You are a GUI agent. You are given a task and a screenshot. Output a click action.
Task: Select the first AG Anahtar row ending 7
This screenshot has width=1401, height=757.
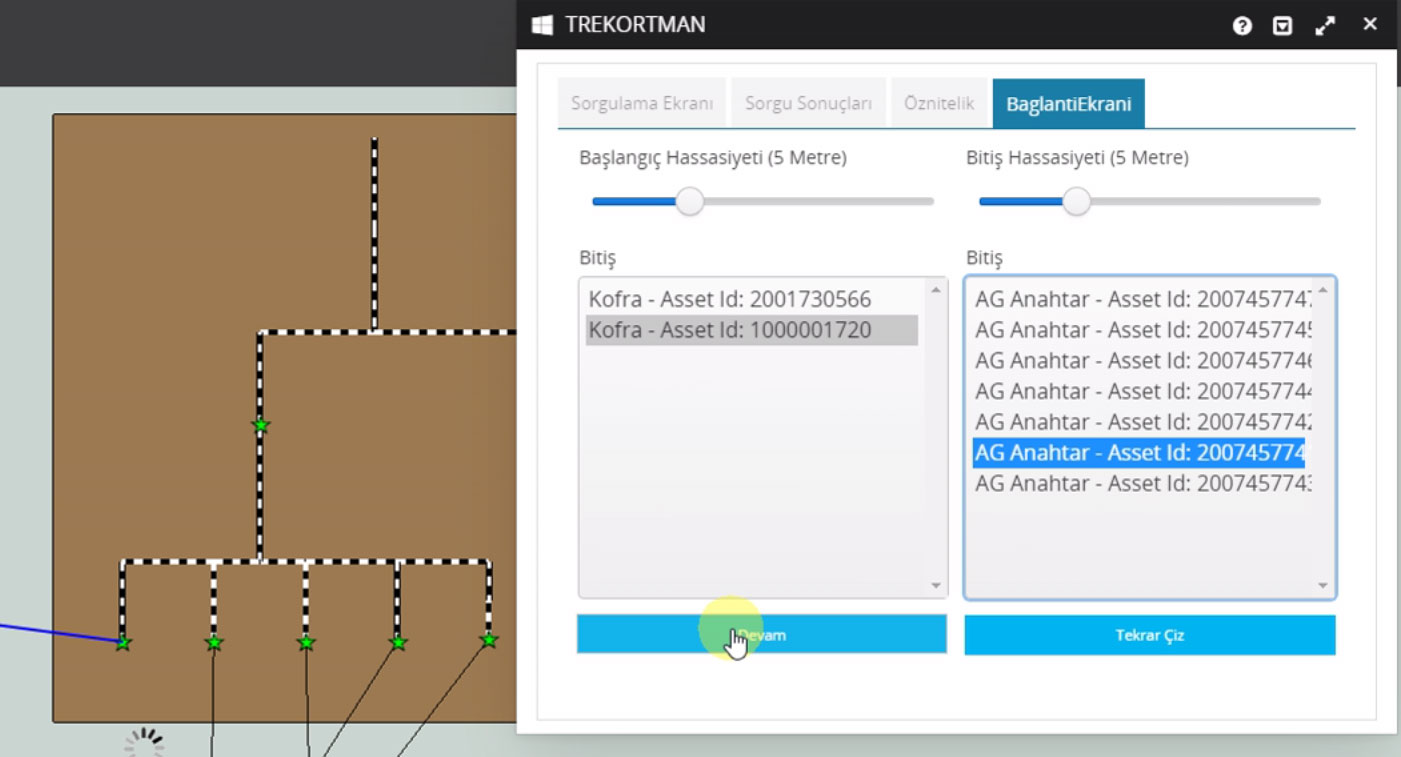pos(1139,299)
